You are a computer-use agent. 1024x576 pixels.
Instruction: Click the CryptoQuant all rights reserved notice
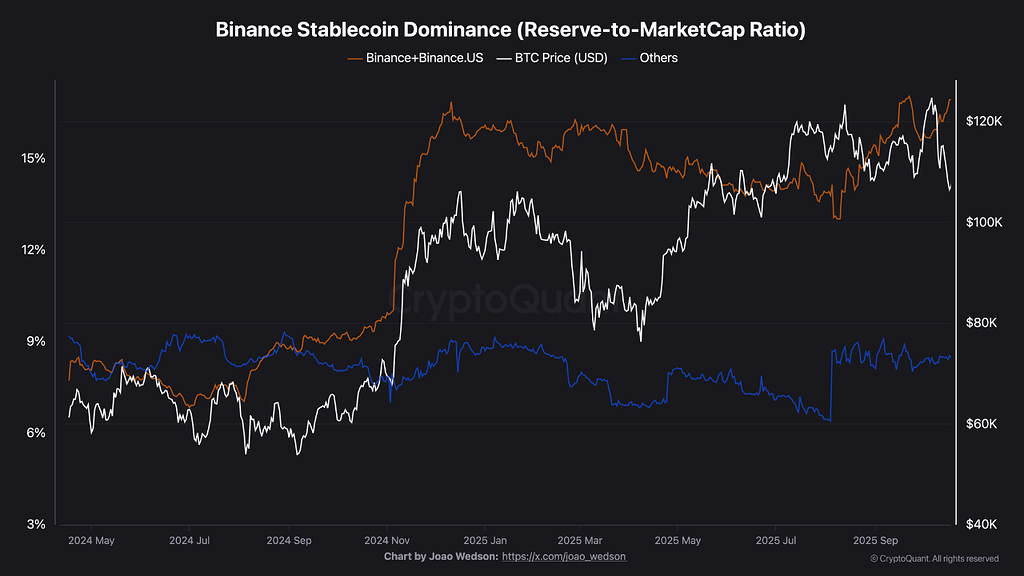(x=935, y=558)
